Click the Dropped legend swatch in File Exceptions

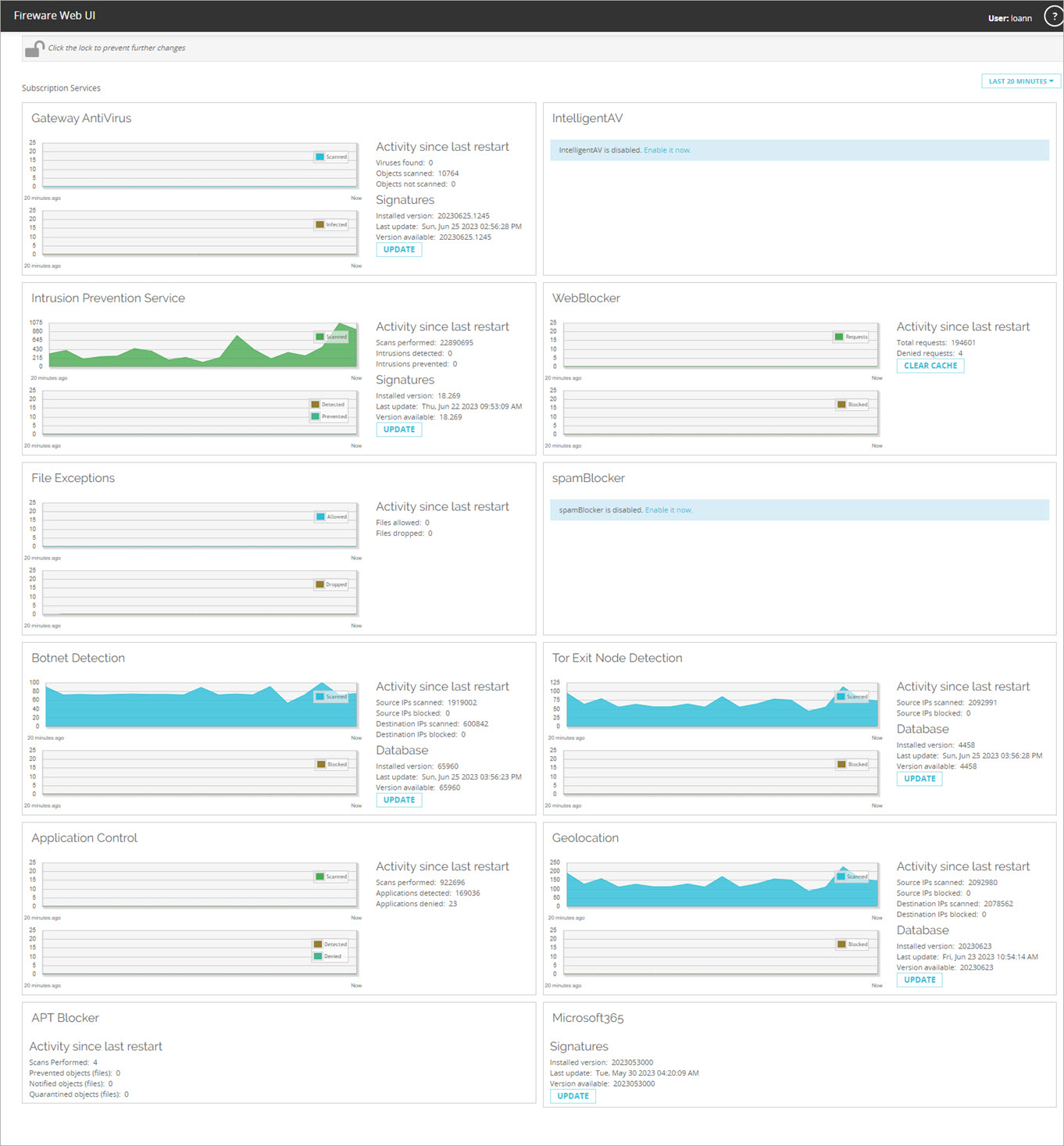320,584
